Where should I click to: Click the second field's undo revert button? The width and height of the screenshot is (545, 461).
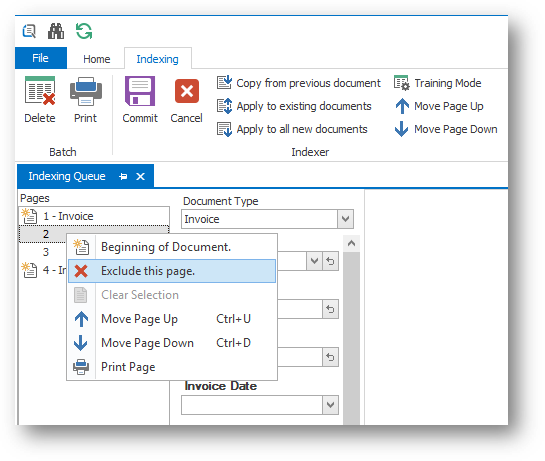(x=330, y=309)
